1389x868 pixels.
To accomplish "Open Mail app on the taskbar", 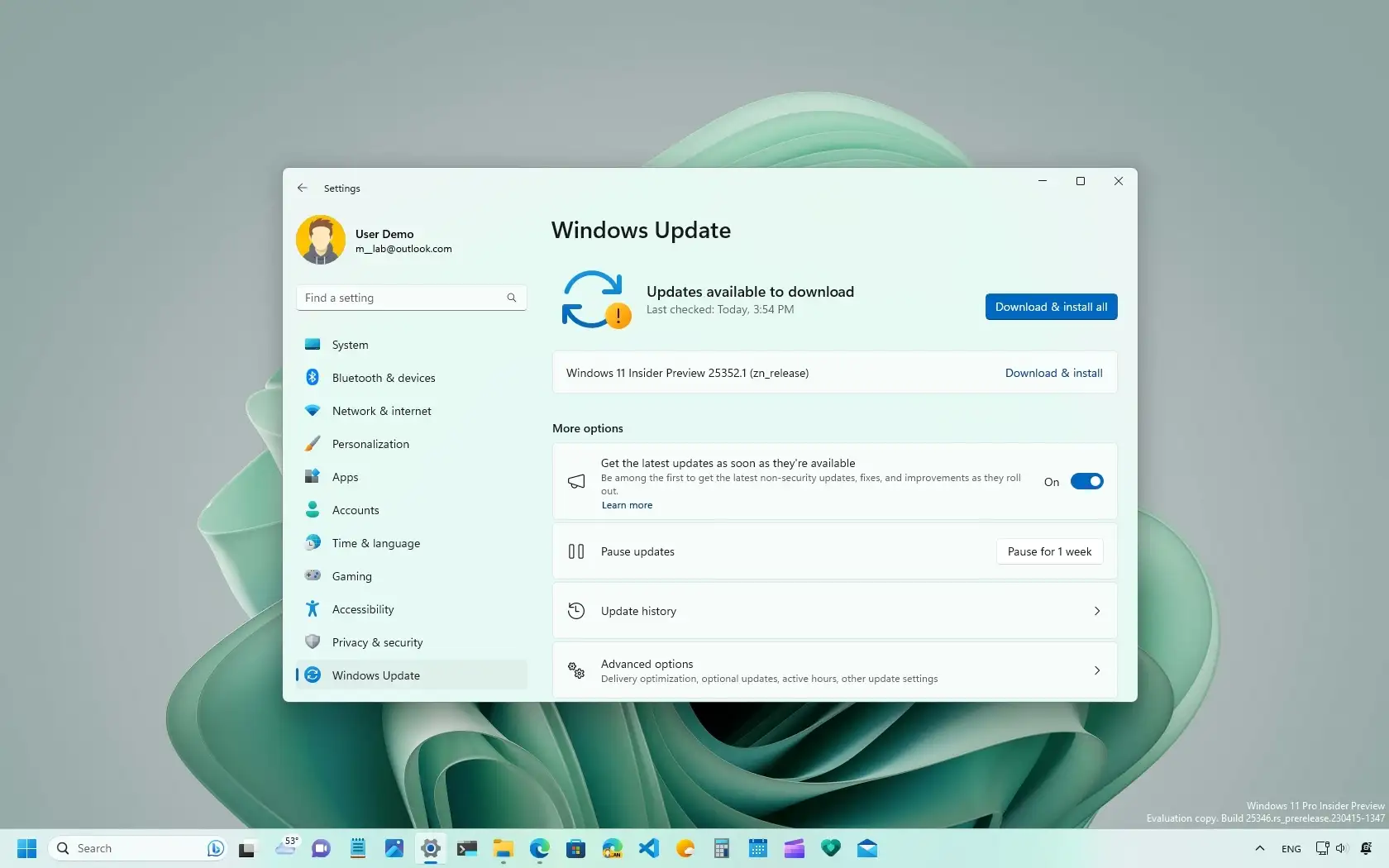I will (866, 848).
